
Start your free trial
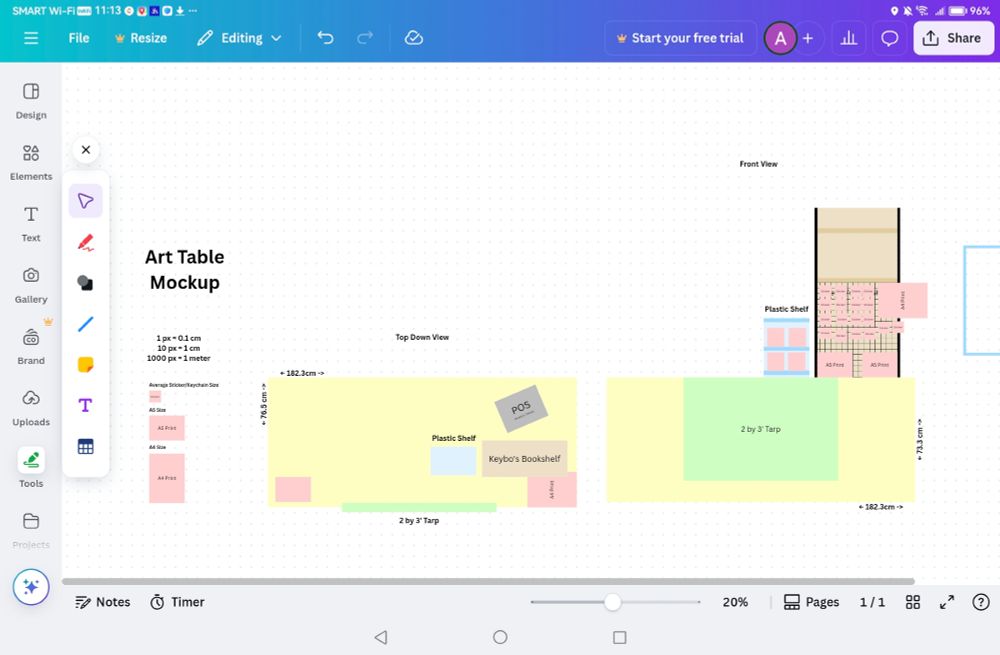(680, 38)
